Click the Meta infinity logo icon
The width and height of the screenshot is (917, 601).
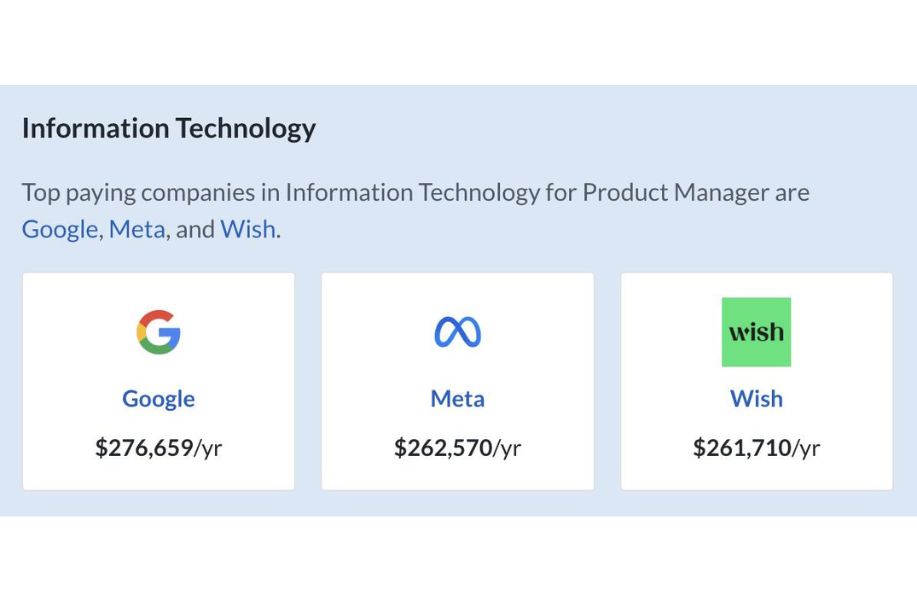click(x=457, y=331)
